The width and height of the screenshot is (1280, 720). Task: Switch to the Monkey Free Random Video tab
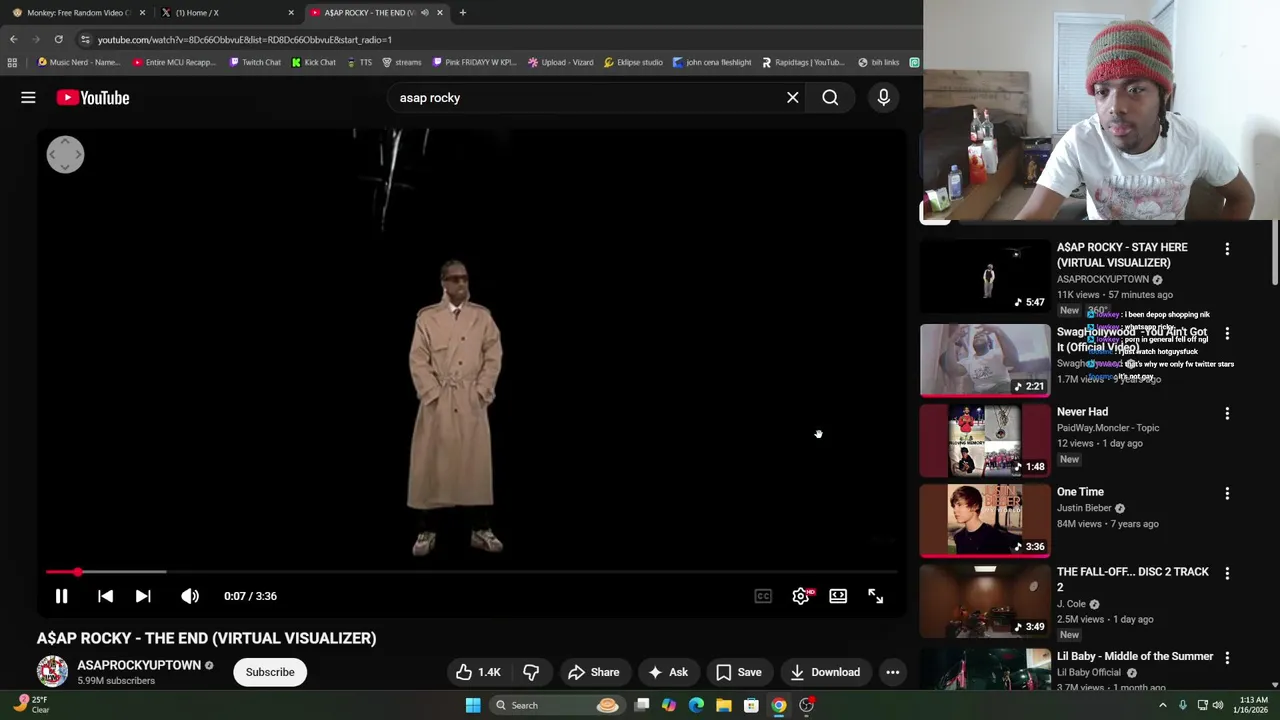(x=78, y=13)
